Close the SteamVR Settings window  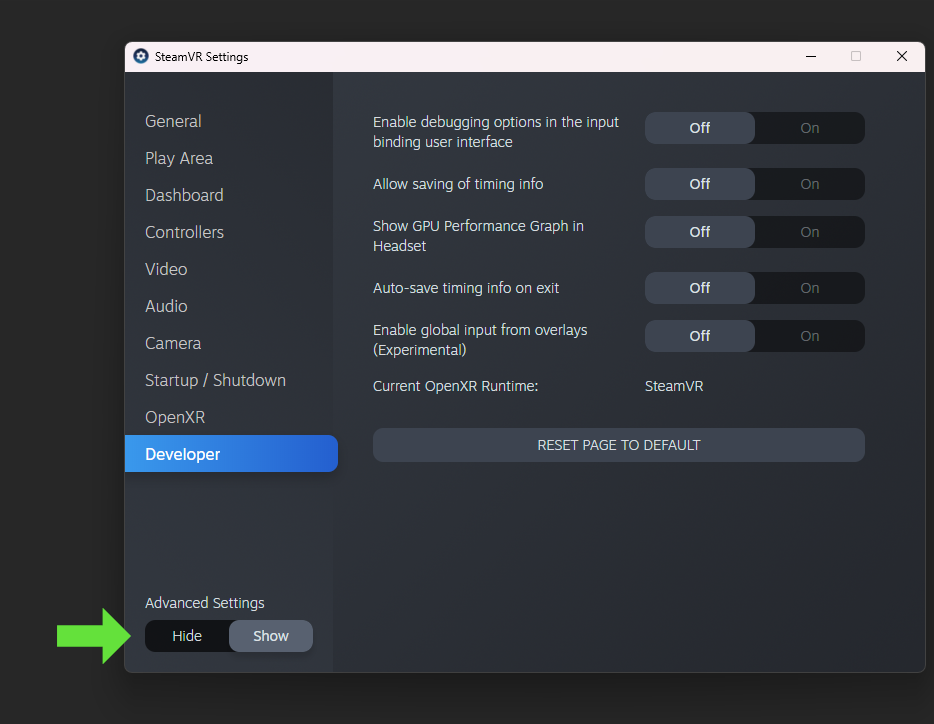(902, 56)
